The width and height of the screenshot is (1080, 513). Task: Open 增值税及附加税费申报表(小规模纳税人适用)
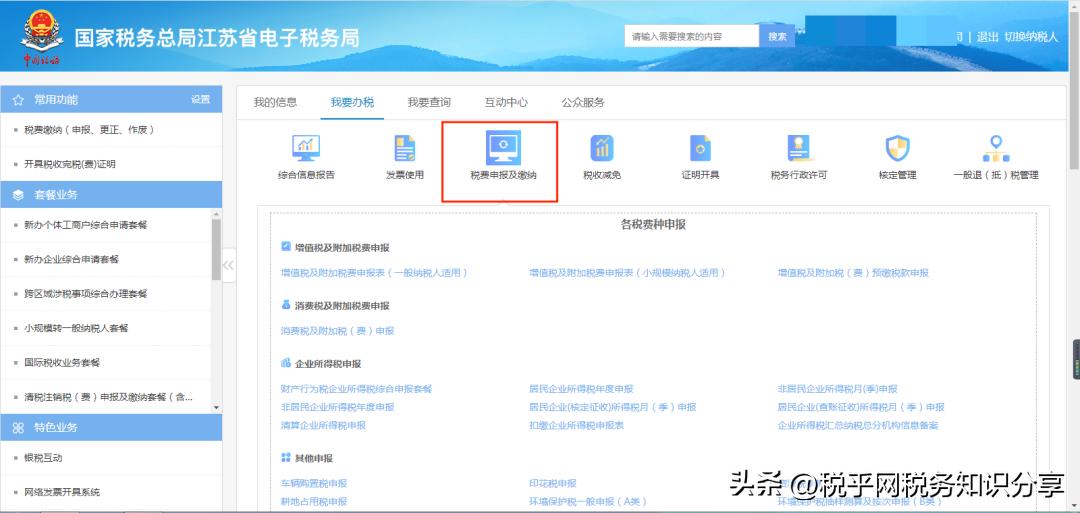pyautogui.click(x=627, y=273)
